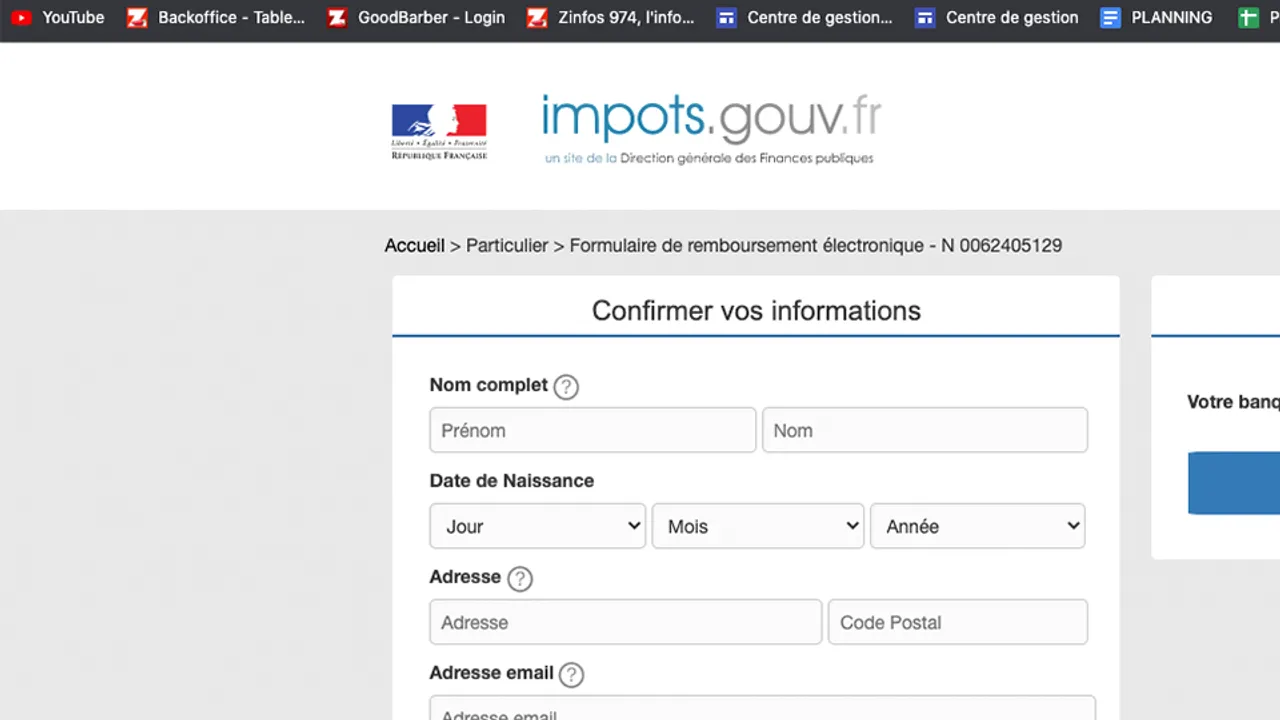
Task: Open the PLANNING docs bookmark
Action: 1156,17
